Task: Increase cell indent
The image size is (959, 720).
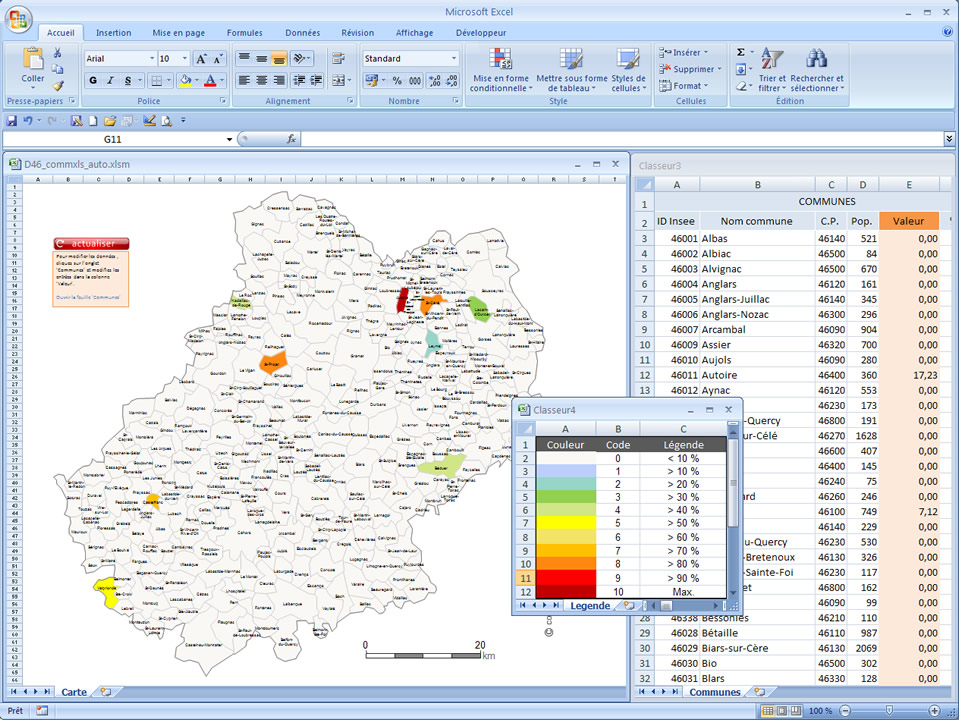Action: pyautogui.click(x=316, y=80)
